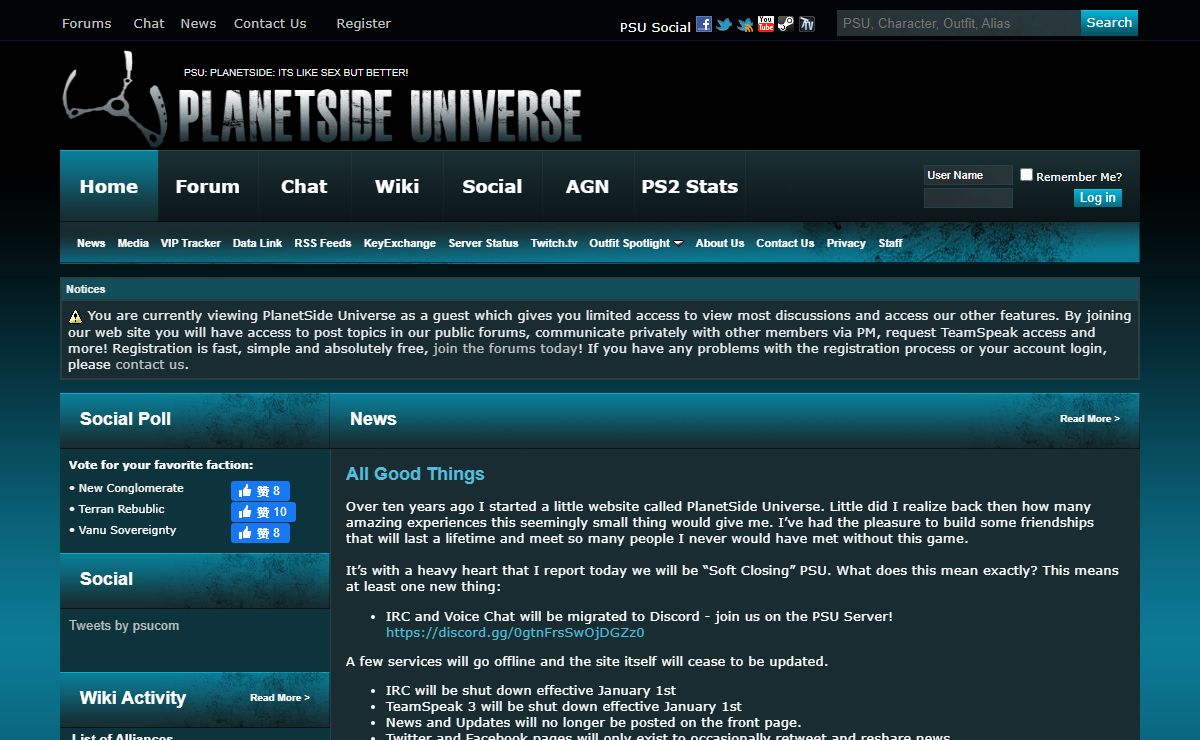This screenshot has height=740, width=1200.
Task: Click the PlanetSide Universe logo
Action: click(322, 98)
